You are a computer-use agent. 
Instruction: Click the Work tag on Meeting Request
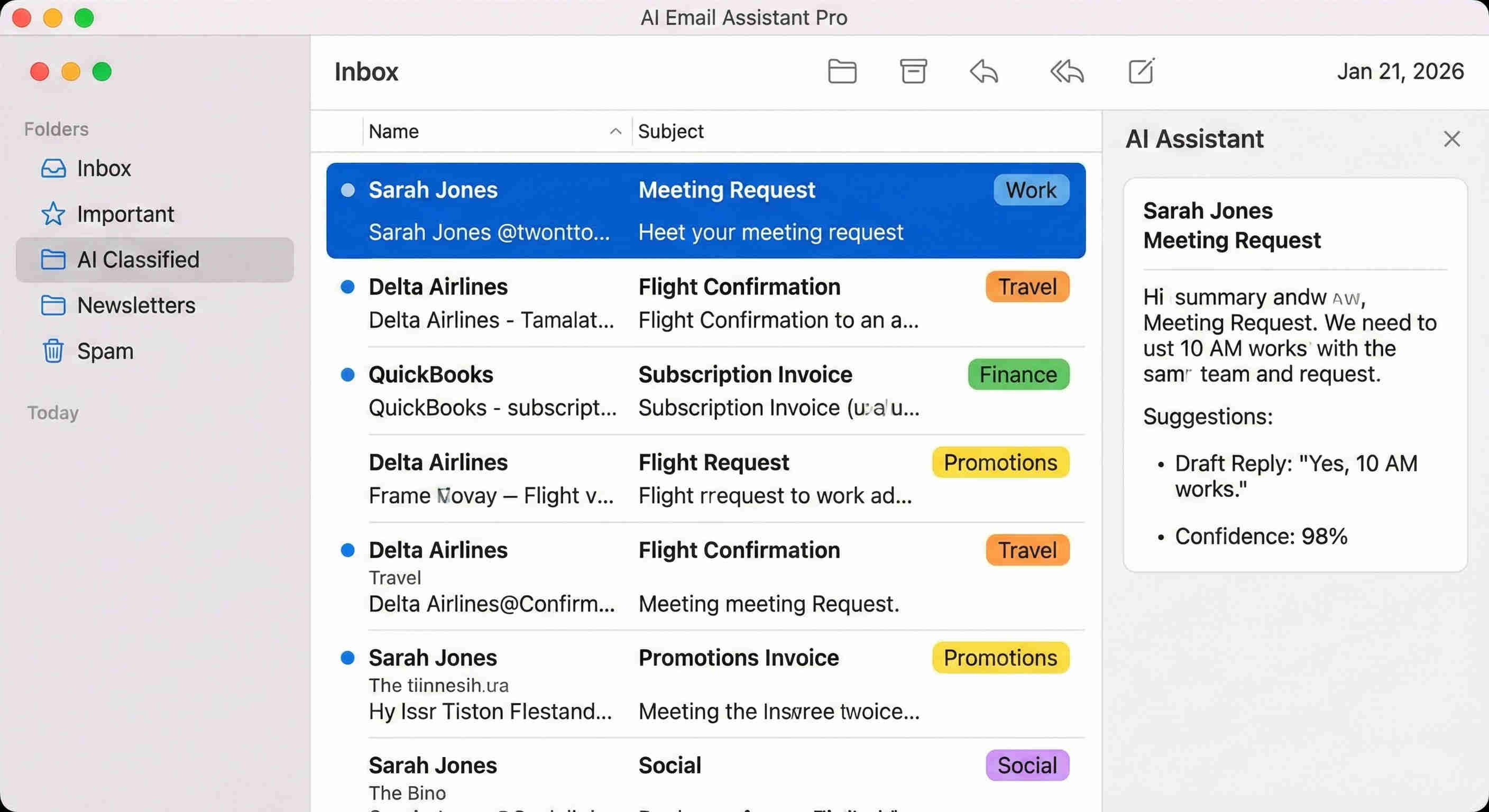coord(1031,190)
